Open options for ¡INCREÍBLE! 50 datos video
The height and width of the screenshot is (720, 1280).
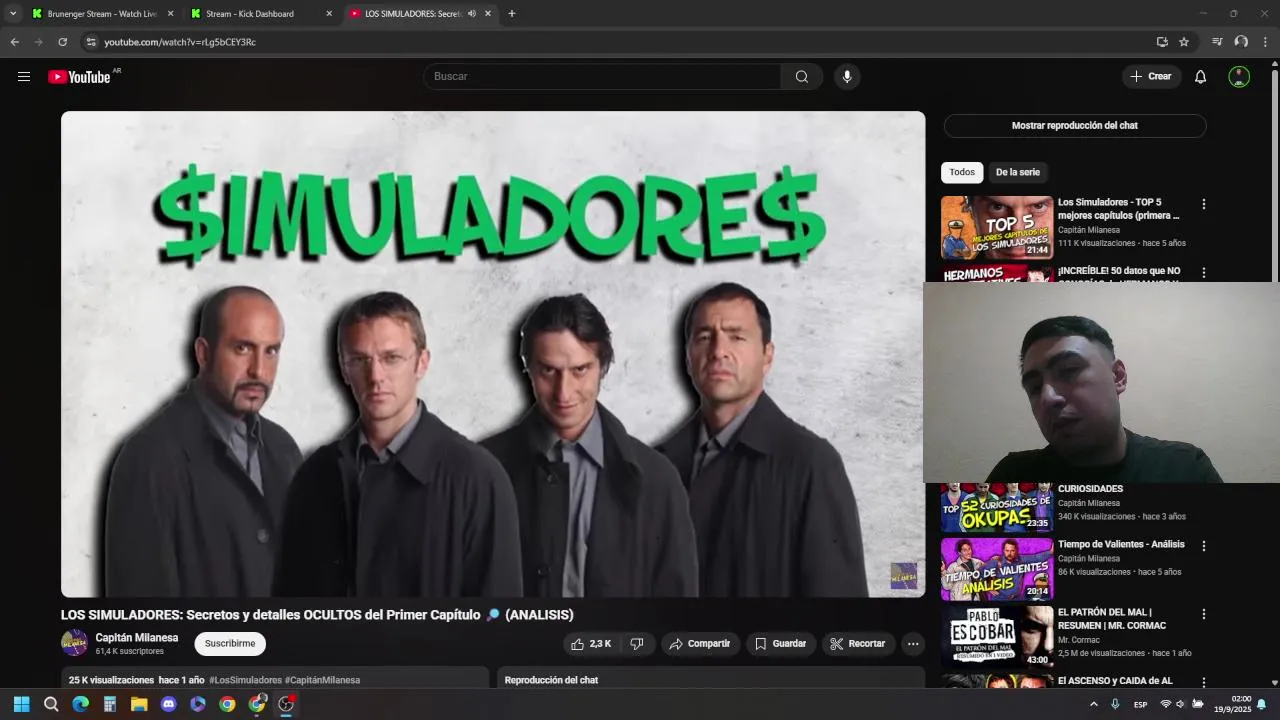[x=1204, y=272]
